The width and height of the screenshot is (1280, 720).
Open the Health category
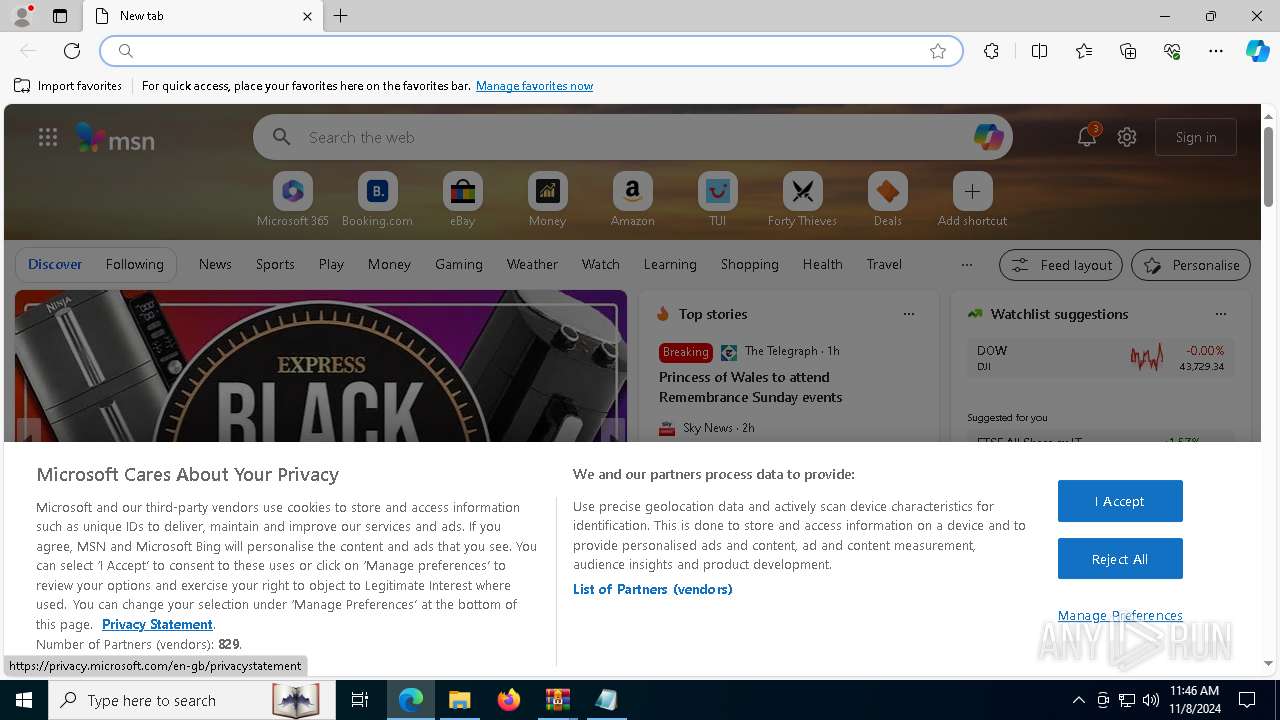[822, 264]
